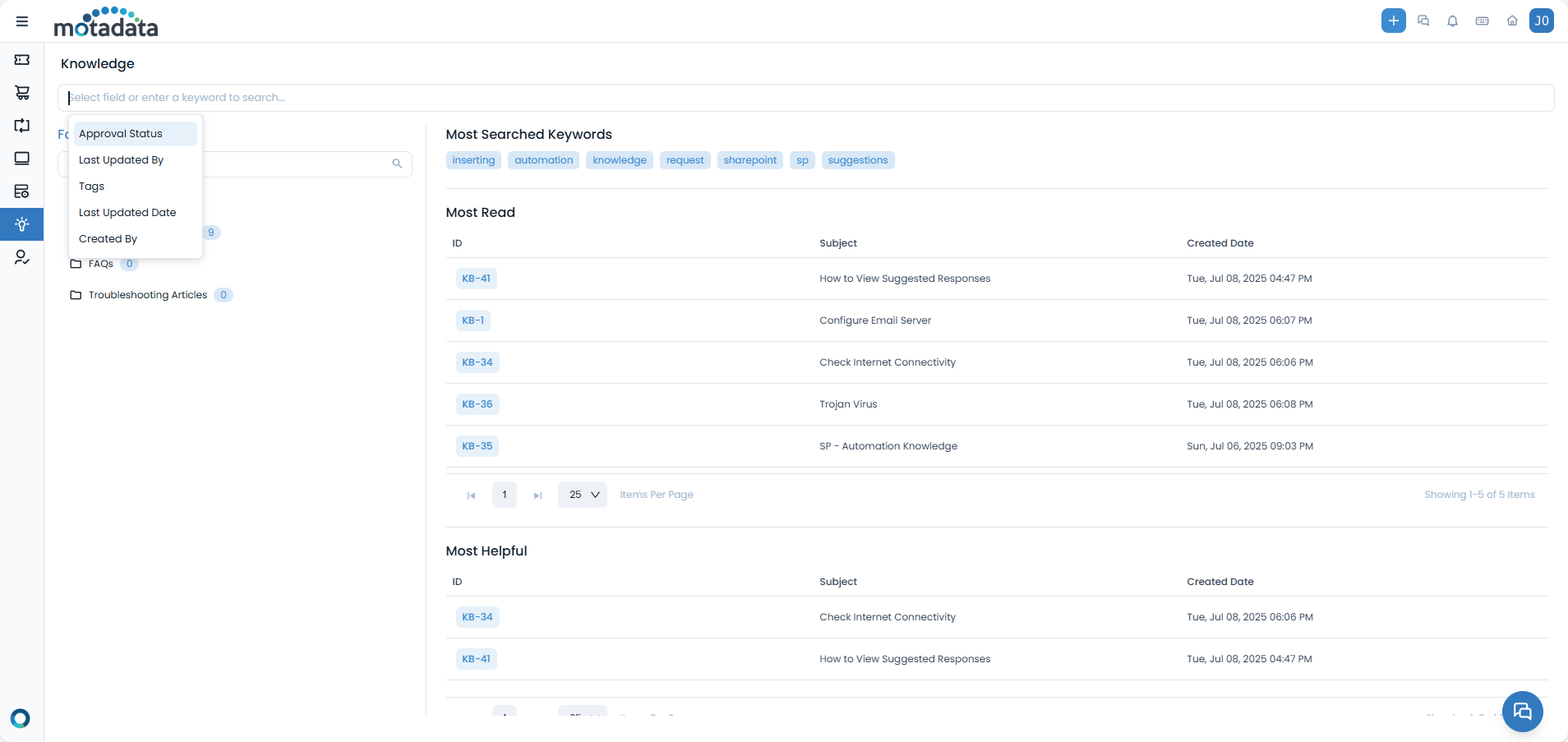Open the JO user profile avatar
The image size is (1568, 742).
coord(1541,21)
